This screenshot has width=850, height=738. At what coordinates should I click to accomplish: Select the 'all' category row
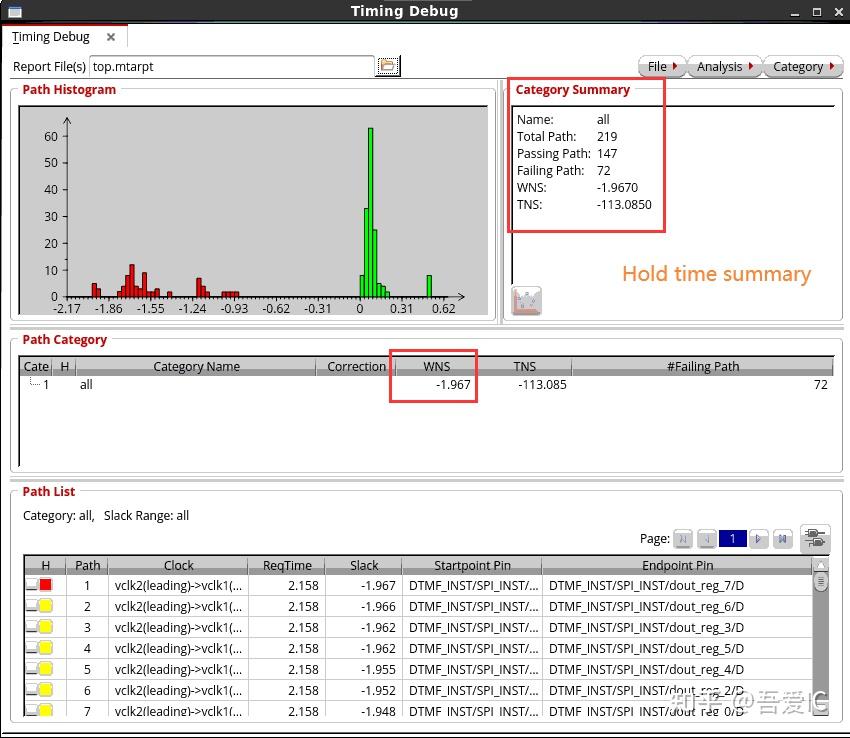point(426,384)
